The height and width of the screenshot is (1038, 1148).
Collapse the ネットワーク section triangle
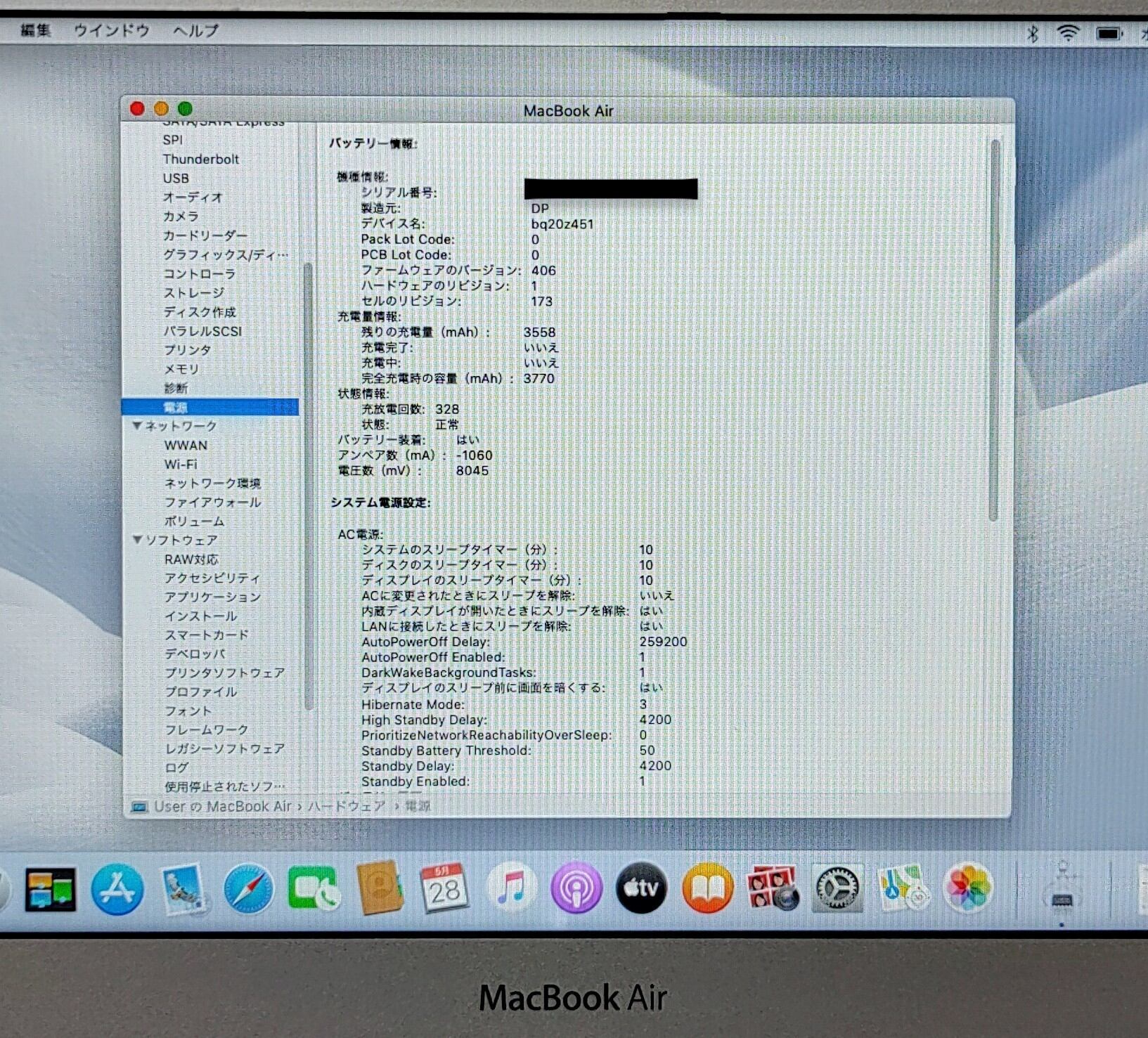click(137, 426)
